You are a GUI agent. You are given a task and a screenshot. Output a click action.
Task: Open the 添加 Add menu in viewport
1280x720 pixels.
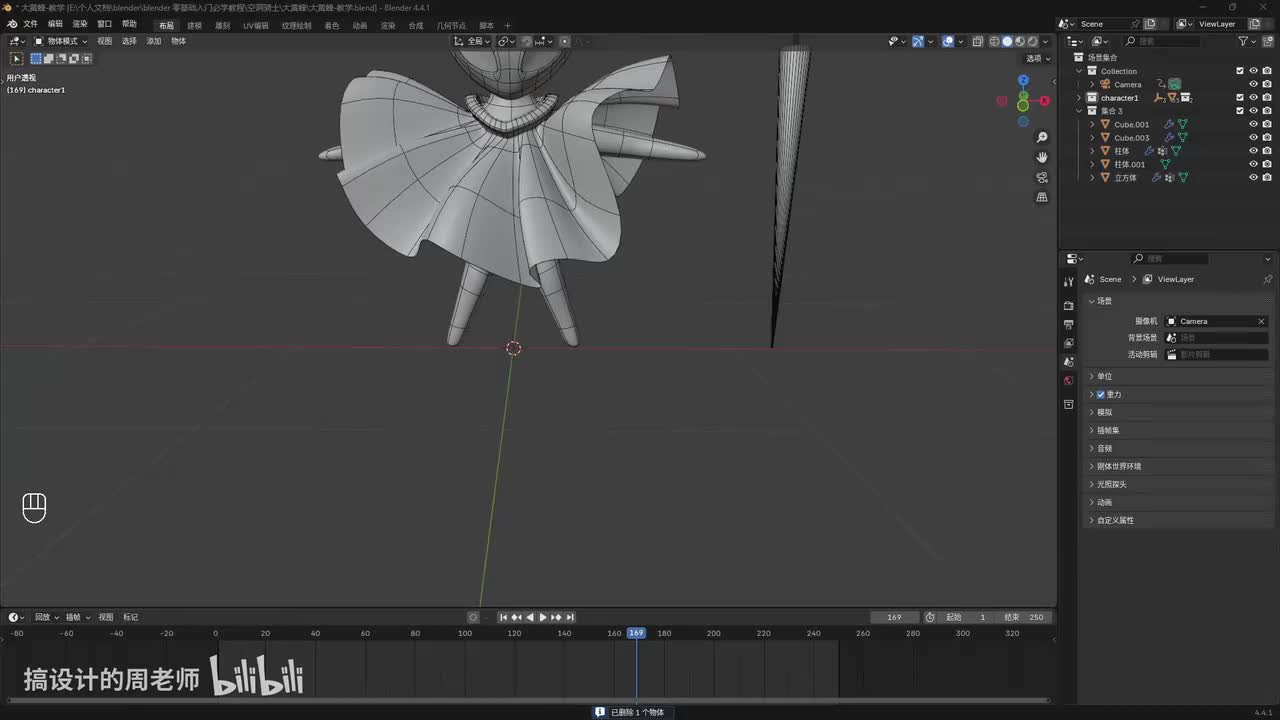(154, 41)
